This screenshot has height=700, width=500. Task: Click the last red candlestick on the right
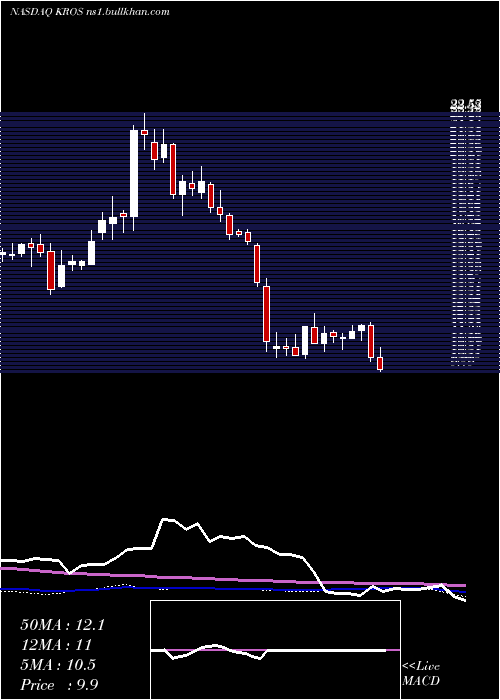pyautogui.click(x=380, y=363)
